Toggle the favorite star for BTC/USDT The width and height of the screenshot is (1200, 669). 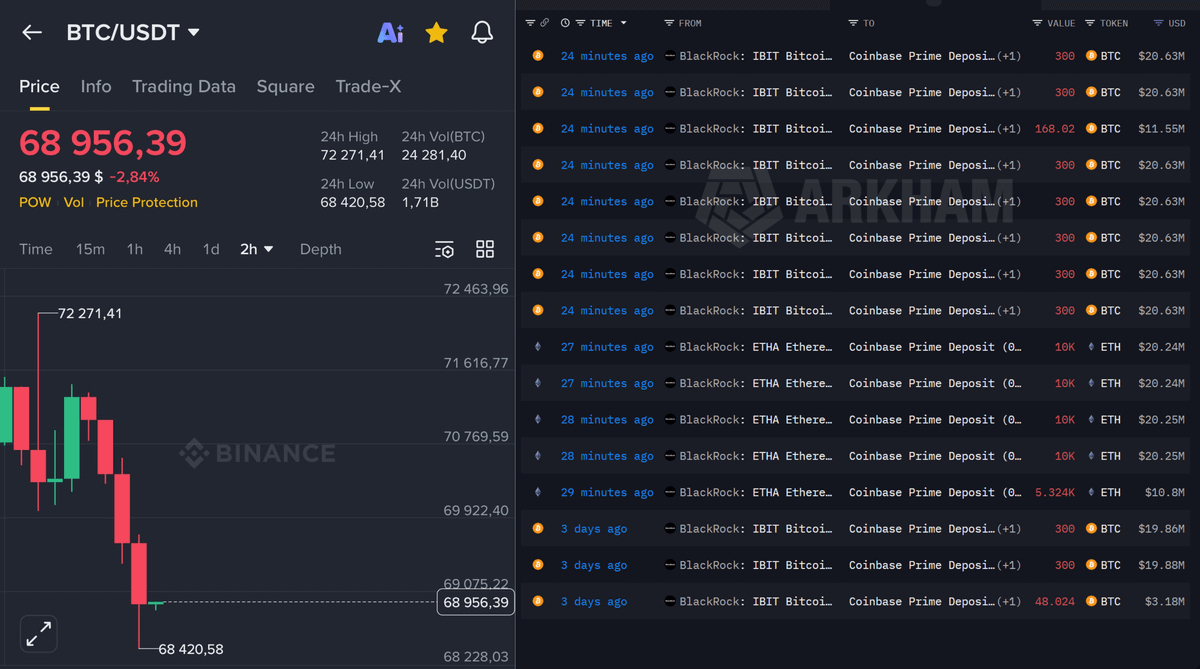click(x=436, y=33)
